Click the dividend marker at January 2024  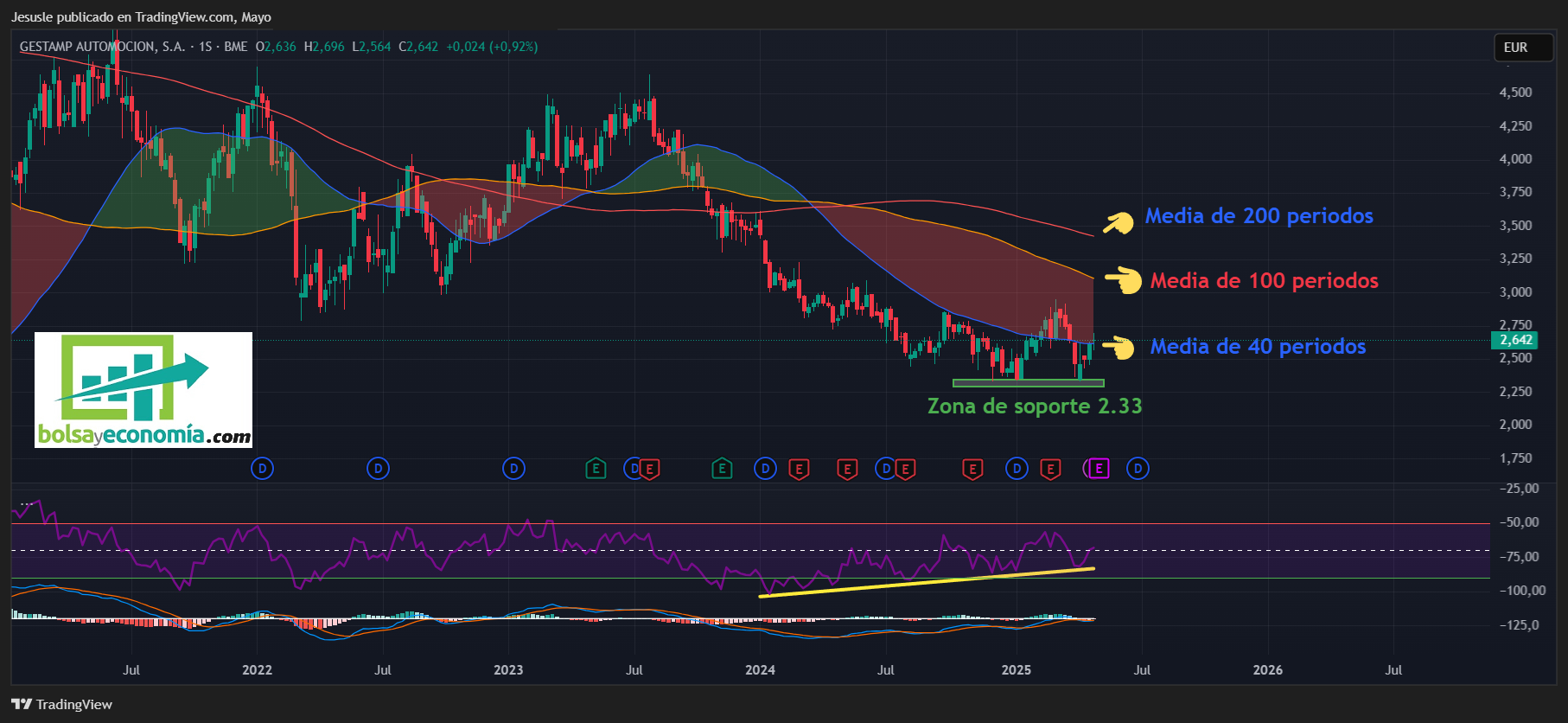(765, 469)
